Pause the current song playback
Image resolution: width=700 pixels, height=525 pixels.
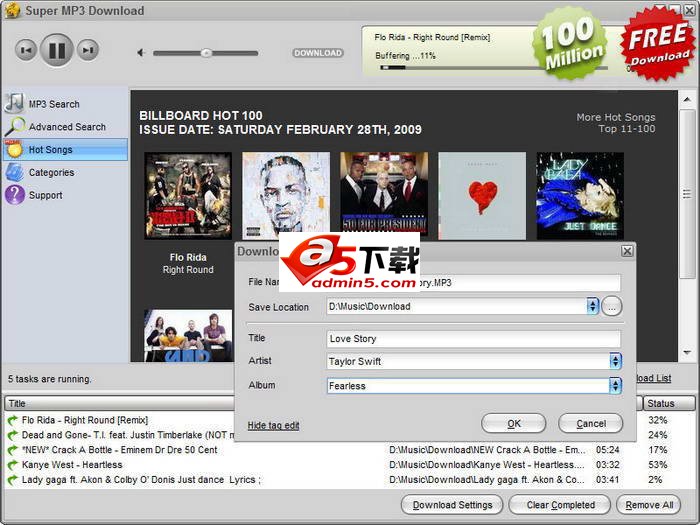click(x=57, y=50)
